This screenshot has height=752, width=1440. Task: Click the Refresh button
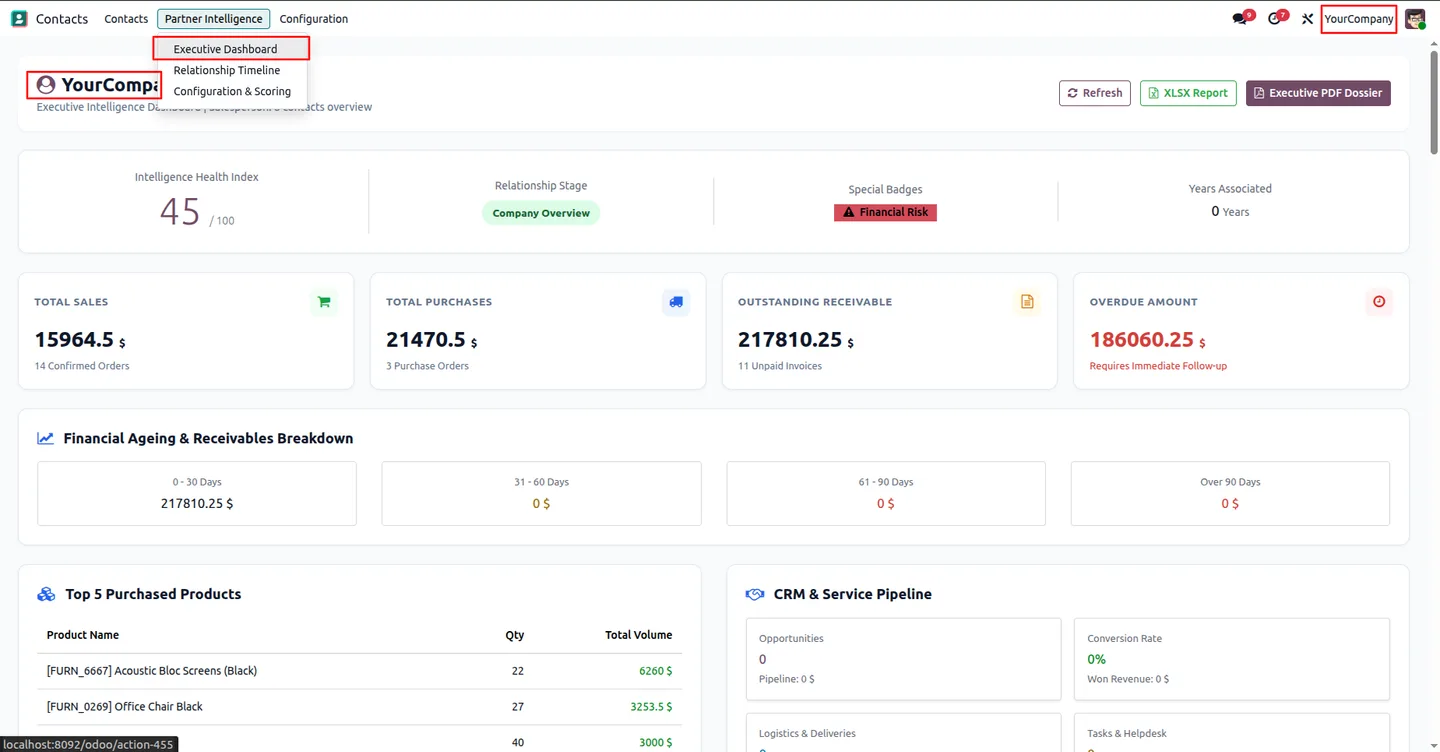(x=1095, y=93)
